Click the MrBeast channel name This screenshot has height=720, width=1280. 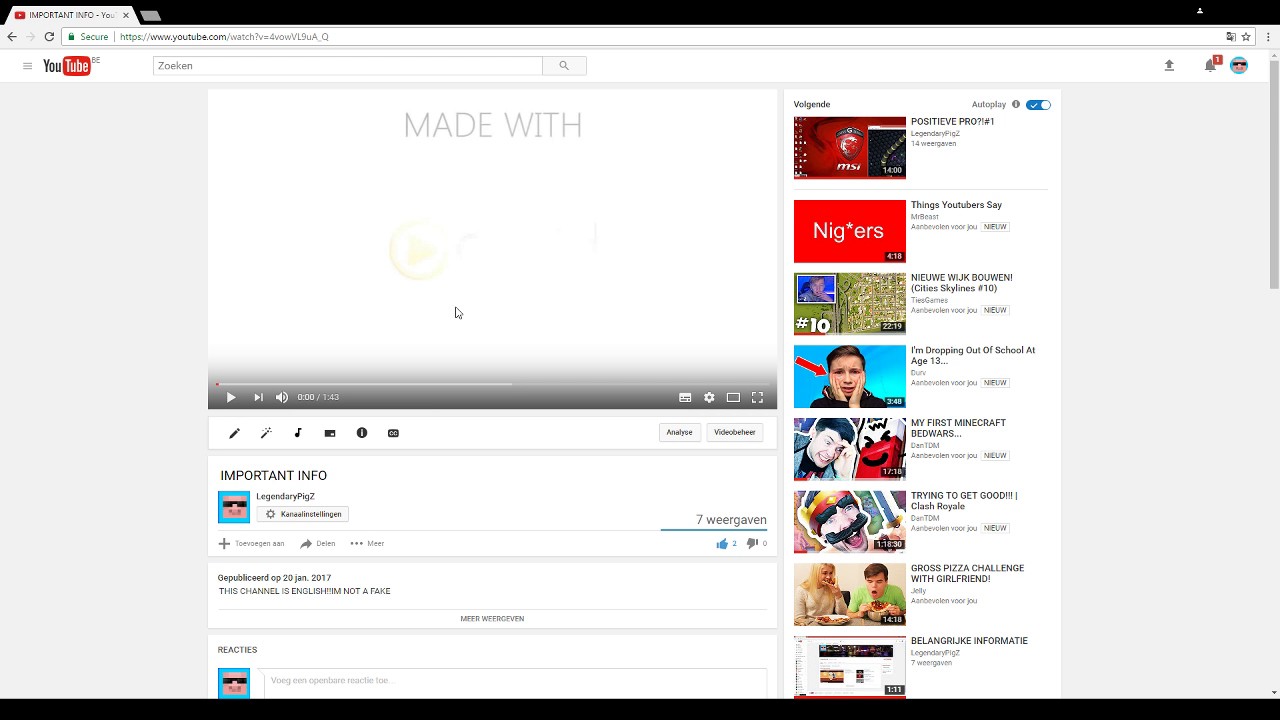pyautogui.click(x=925, y=217)
